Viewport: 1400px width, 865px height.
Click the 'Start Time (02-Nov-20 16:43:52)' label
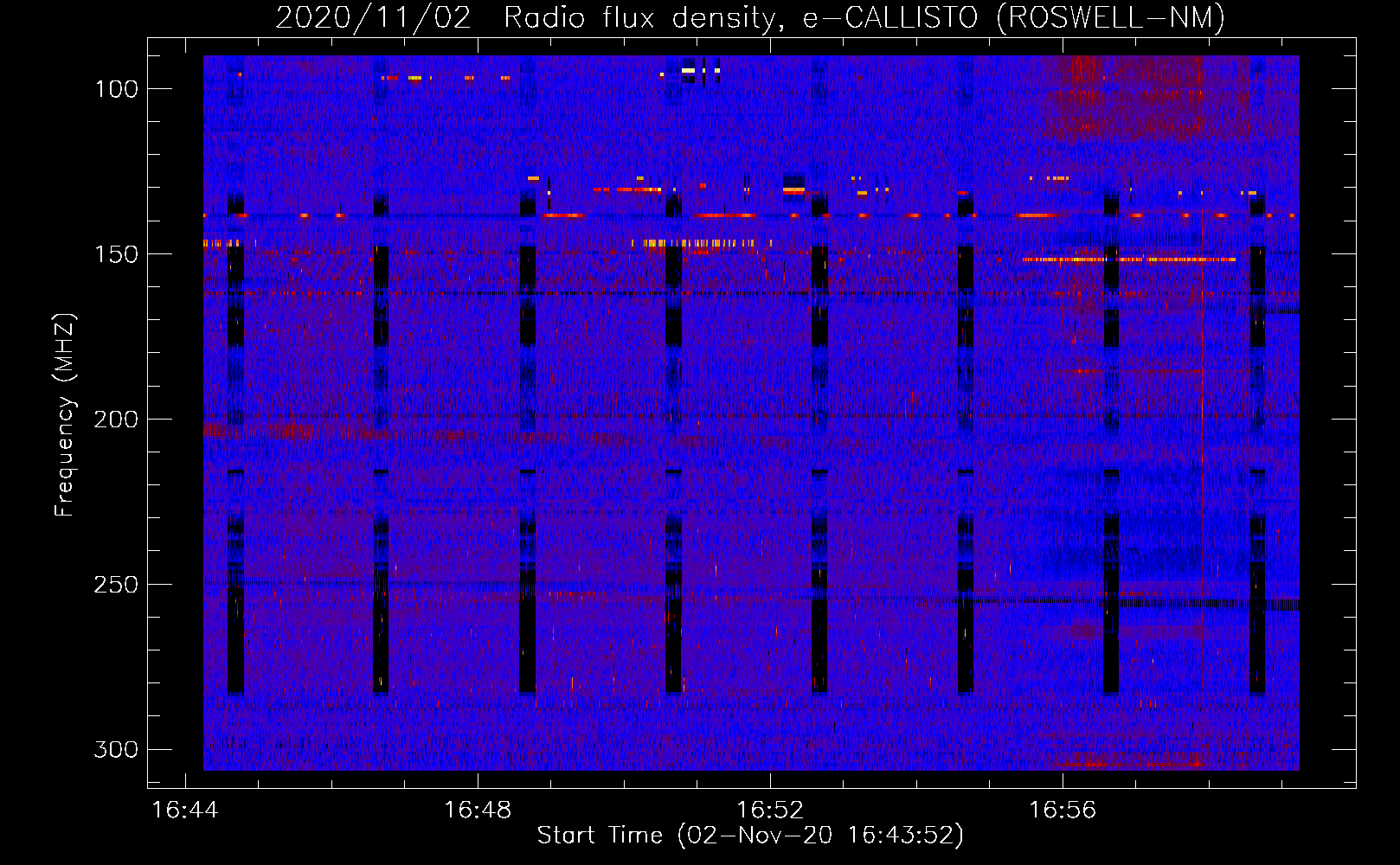(750, 836)
